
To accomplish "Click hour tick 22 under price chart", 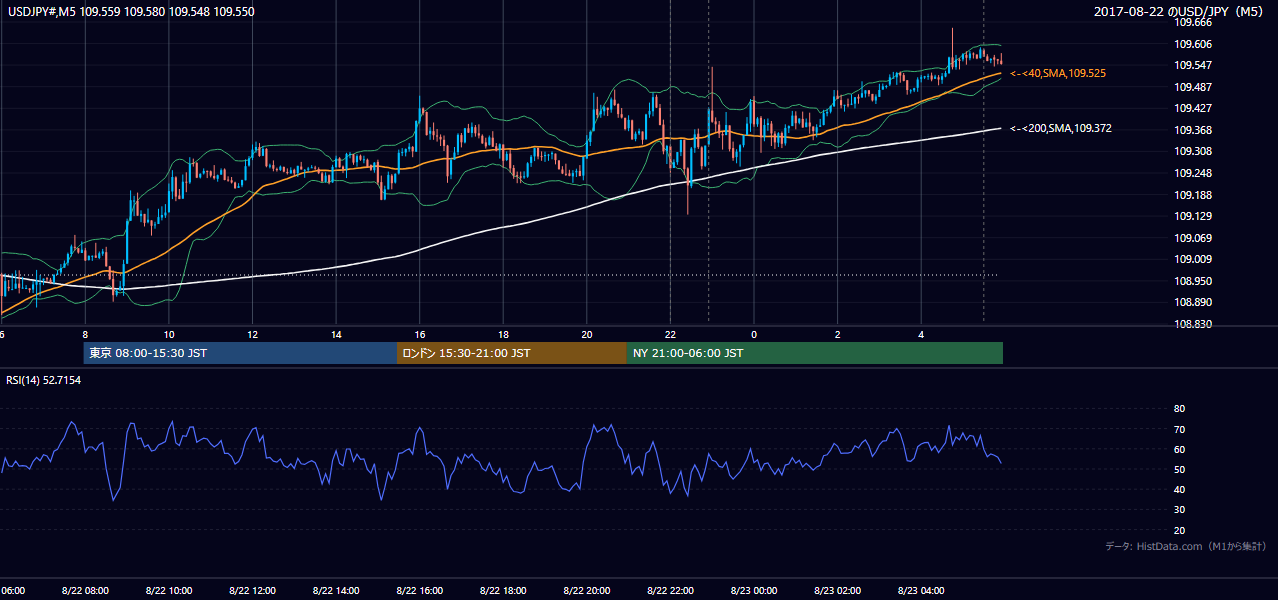I will click(x=671, y=335).
